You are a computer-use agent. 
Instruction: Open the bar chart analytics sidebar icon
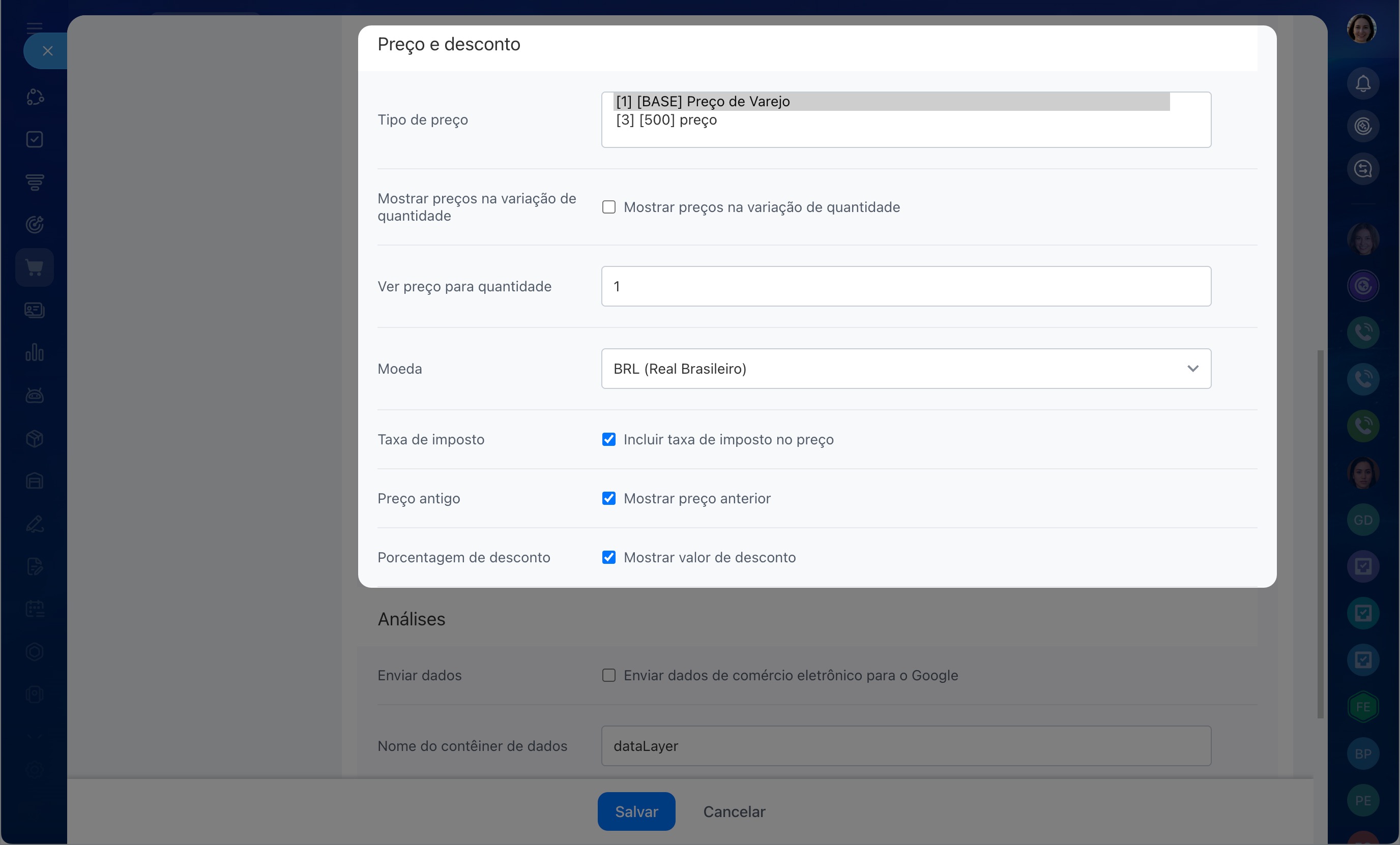pos(35,353)
